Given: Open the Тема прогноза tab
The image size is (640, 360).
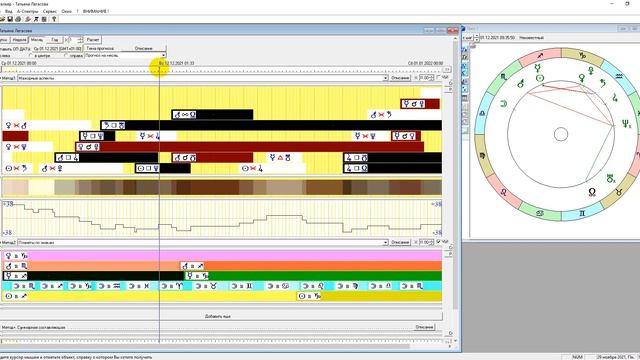Looking at the screenshot, I should pos(100,48).
